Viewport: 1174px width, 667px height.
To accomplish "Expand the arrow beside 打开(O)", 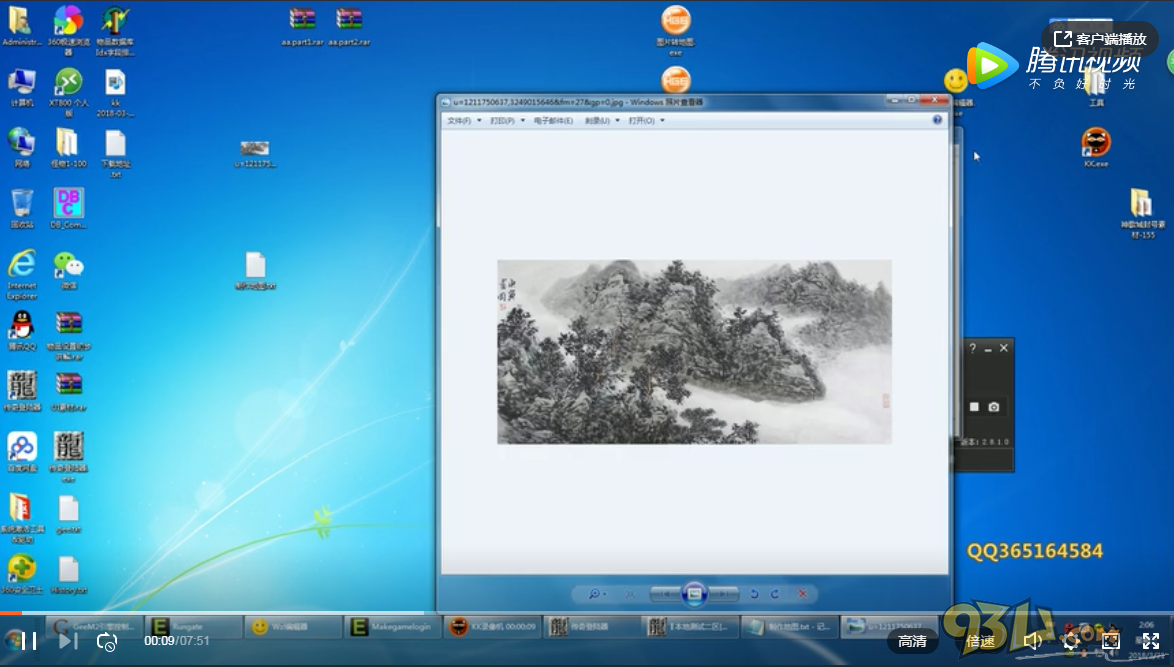I will pyautogui.click(x=663, y=121).
